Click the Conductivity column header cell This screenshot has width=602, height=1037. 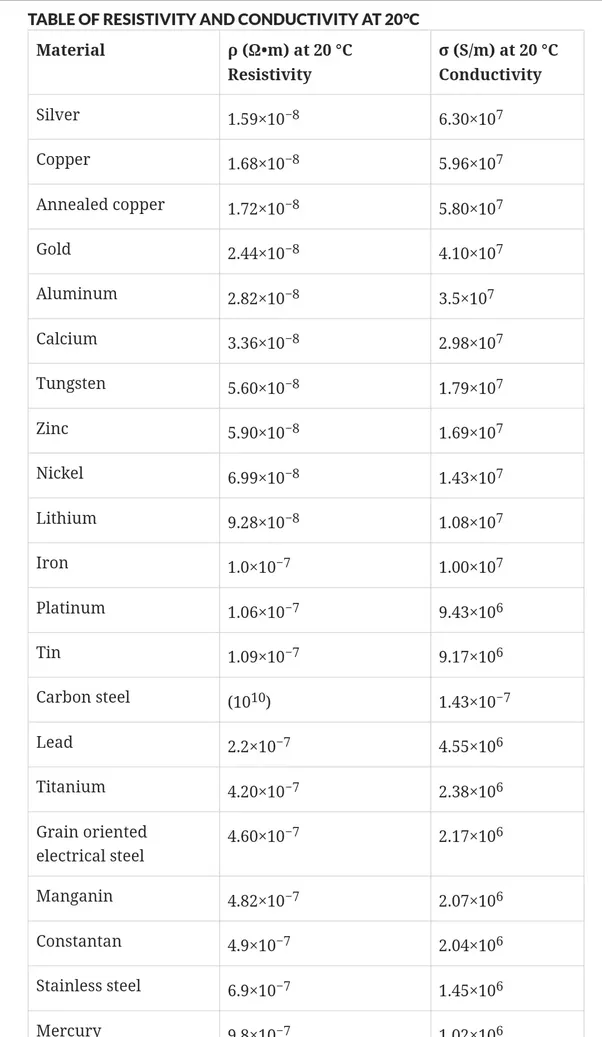(507, 62)
